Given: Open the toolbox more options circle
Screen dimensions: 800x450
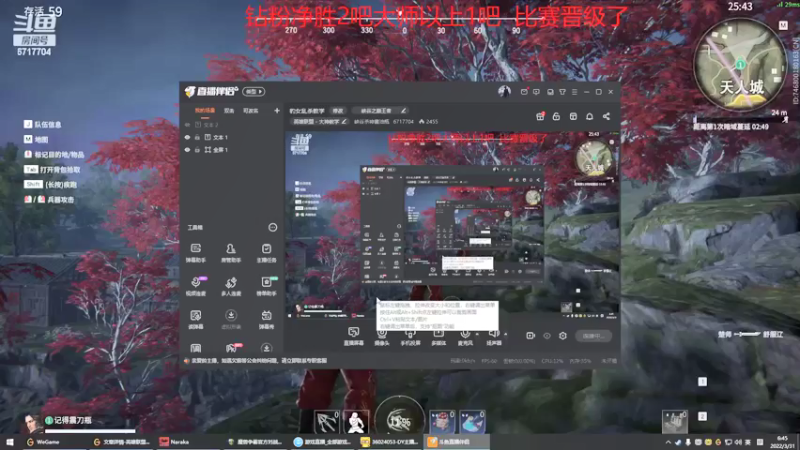Looking at the screenshot, I should click(x=272, y=227).
